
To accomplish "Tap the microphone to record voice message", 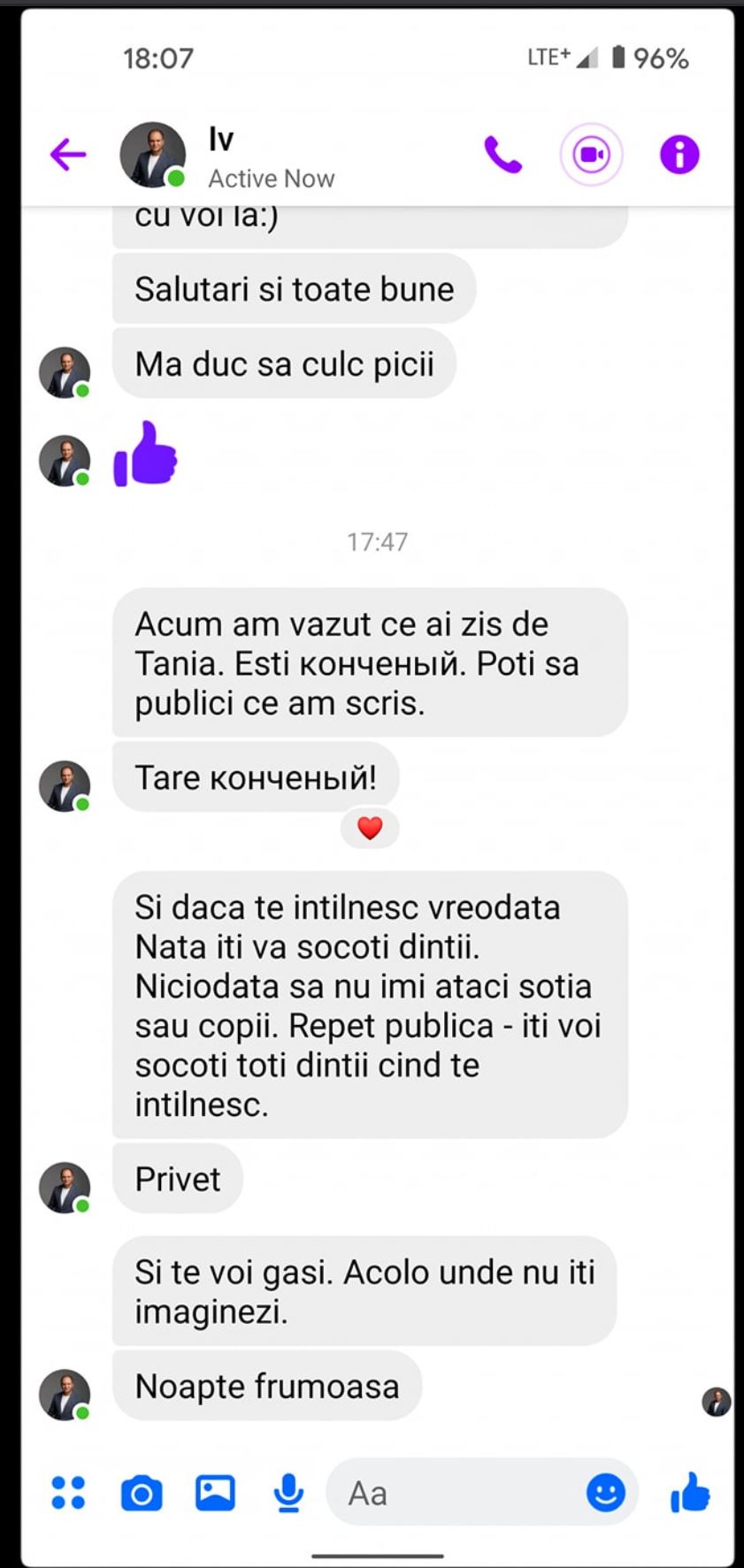I will point(288,1493).
